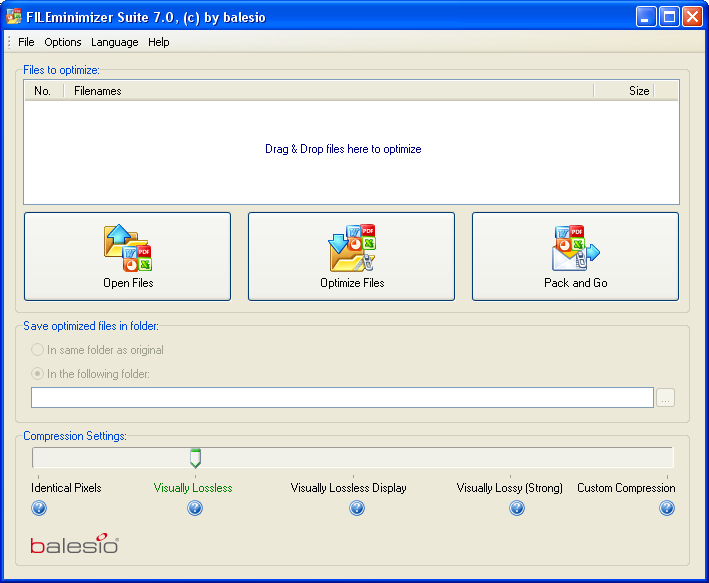Click the FILEminimizer title bar app icon
The image size is (709, 583).
[14, 17]
